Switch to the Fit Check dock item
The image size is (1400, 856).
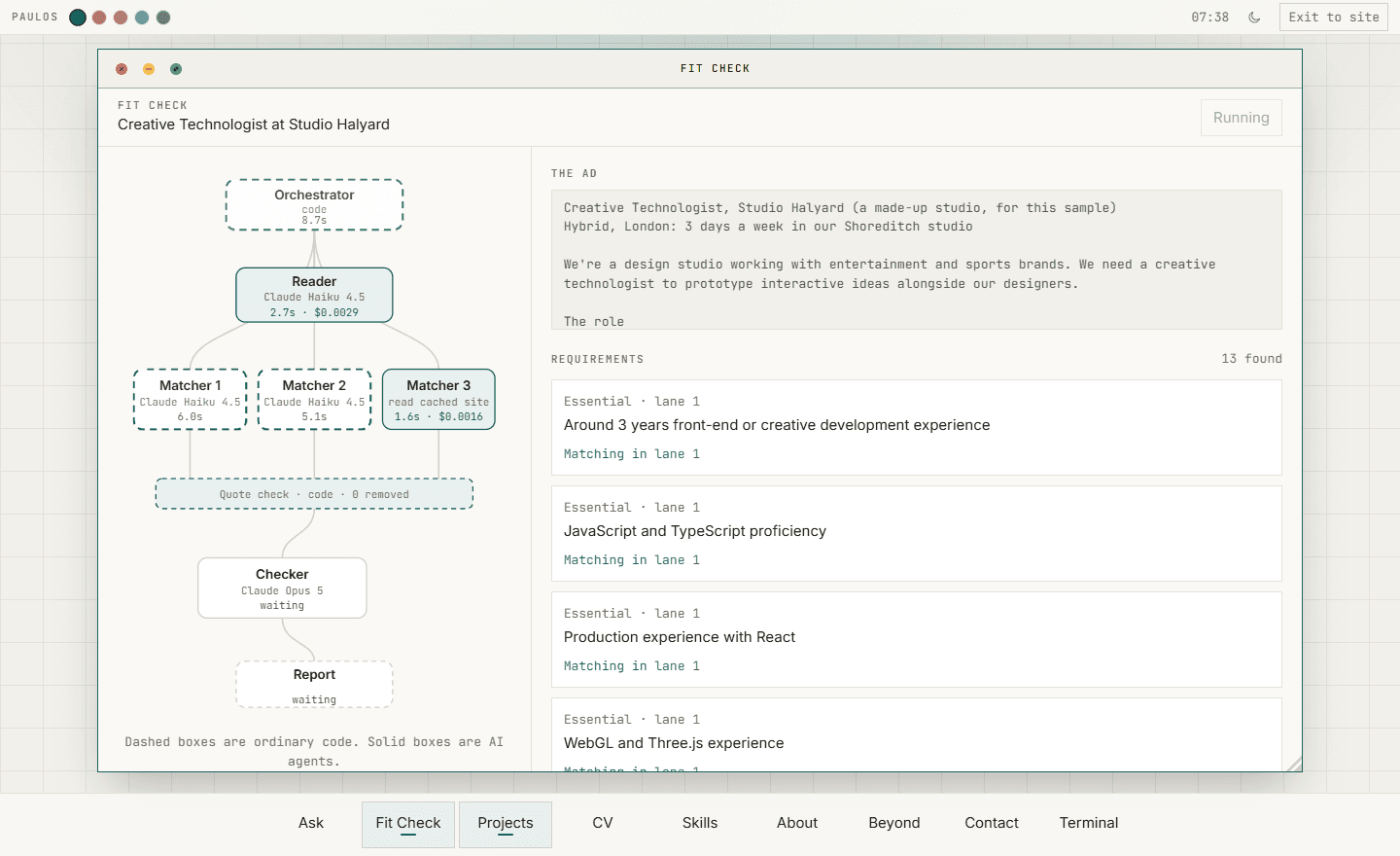408,824
